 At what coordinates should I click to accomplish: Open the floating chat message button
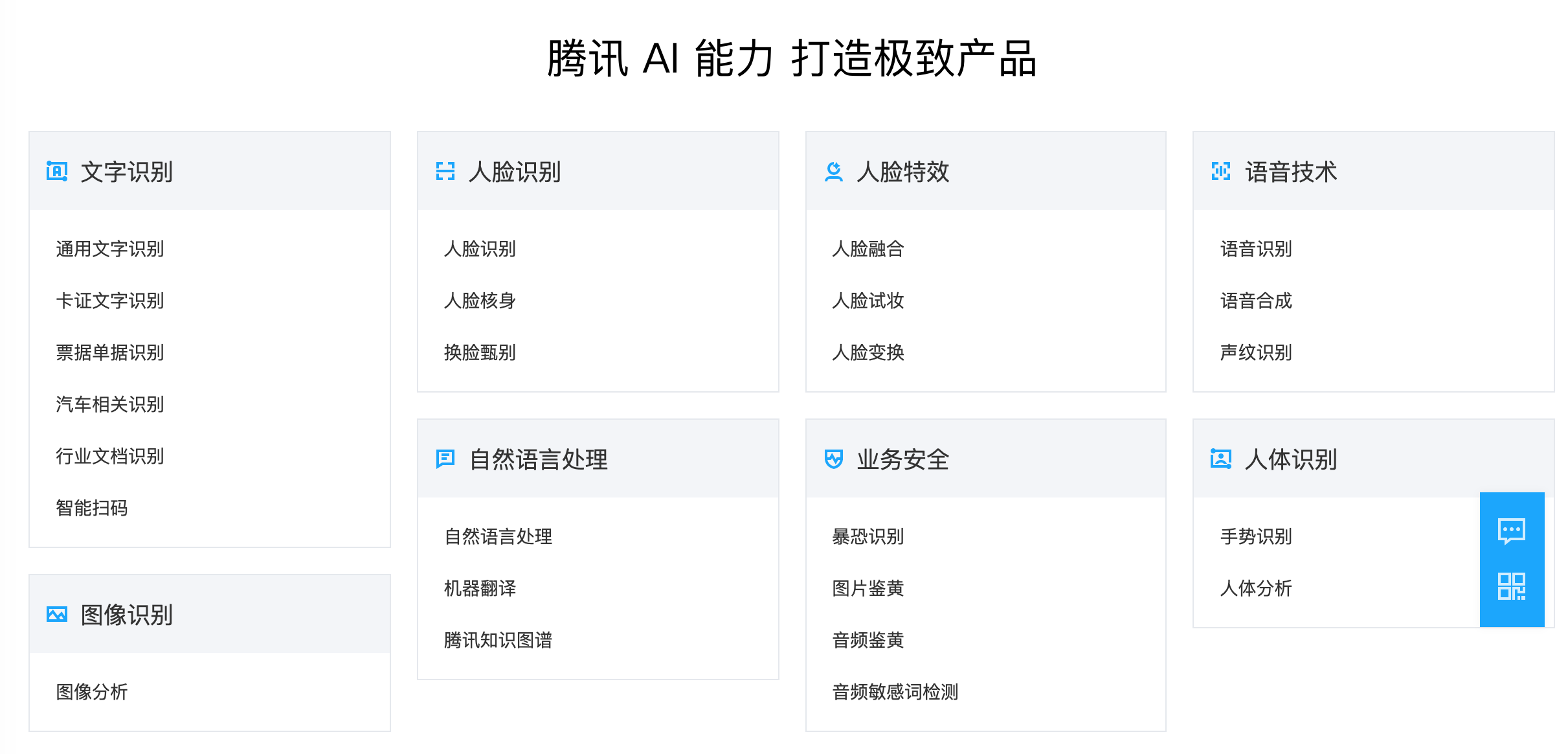click(1512, 531)
